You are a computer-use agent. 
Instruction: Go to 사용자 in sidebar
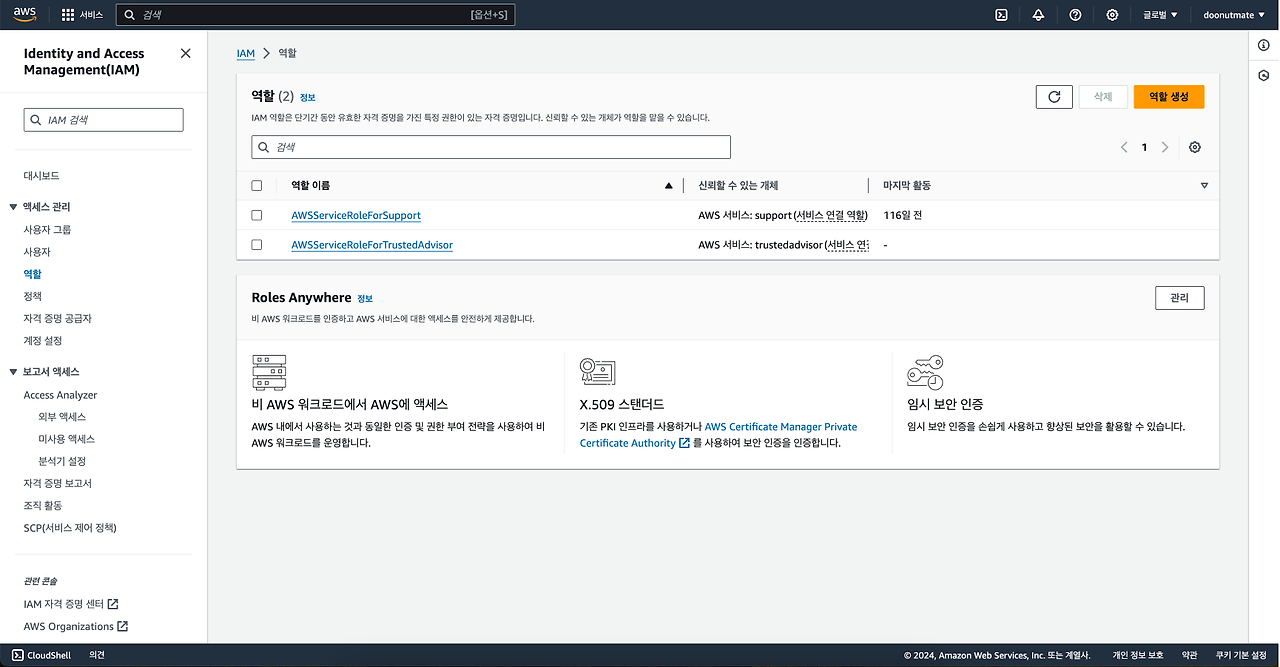pos(37,252)
